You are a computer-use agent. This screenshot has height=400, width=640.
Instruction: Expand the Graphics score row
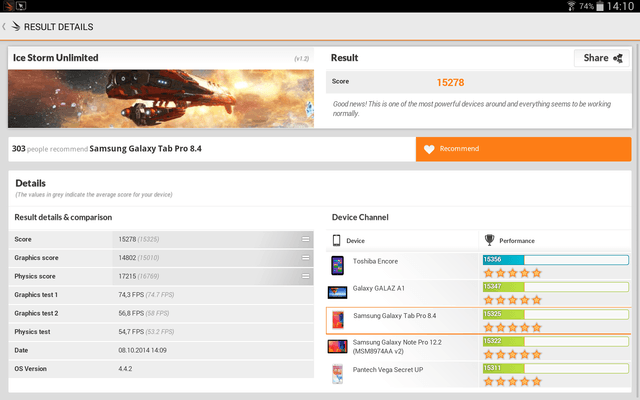(x=305, y=258)
